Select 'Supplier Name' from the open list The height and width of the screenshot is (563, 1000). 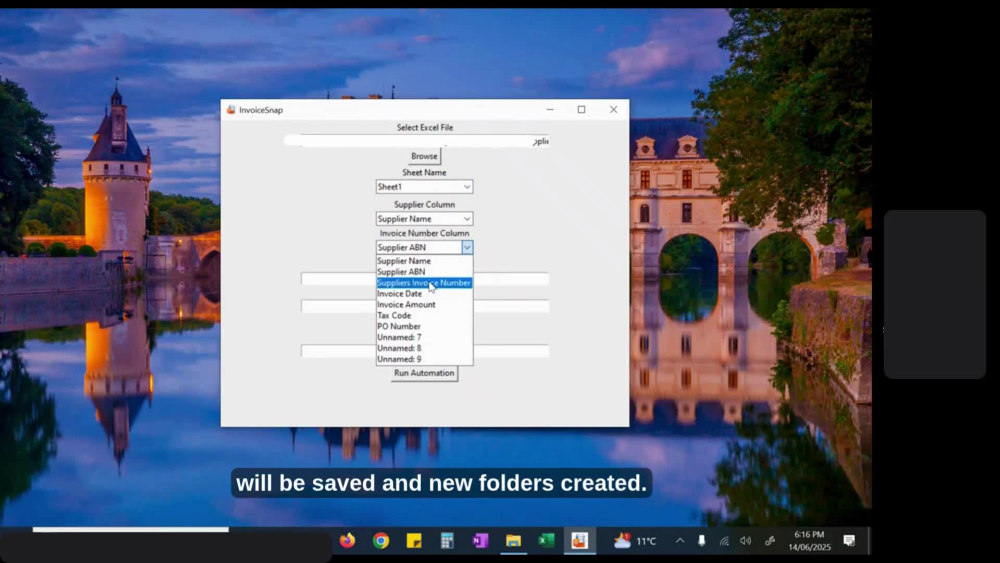tap(424, 261)
